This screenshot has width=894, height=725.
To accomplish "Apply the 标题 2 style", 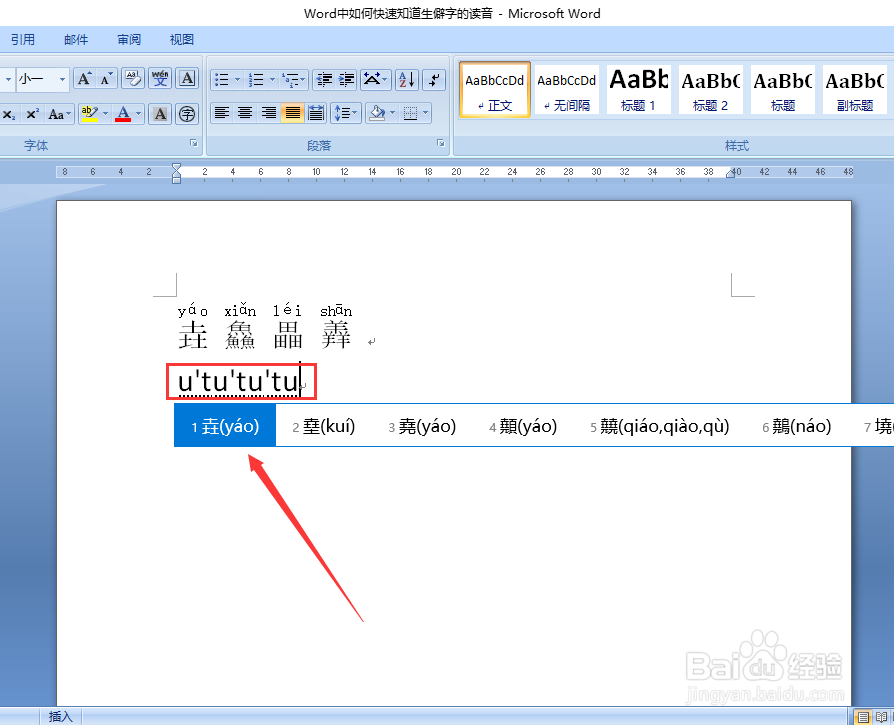I will [710, 90].
